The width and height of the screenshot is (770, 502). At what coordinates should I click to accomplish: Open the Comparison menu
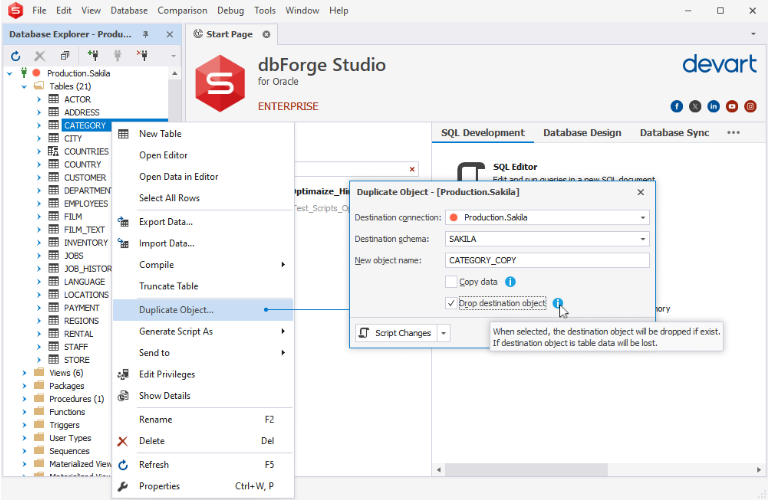[182, 10]
